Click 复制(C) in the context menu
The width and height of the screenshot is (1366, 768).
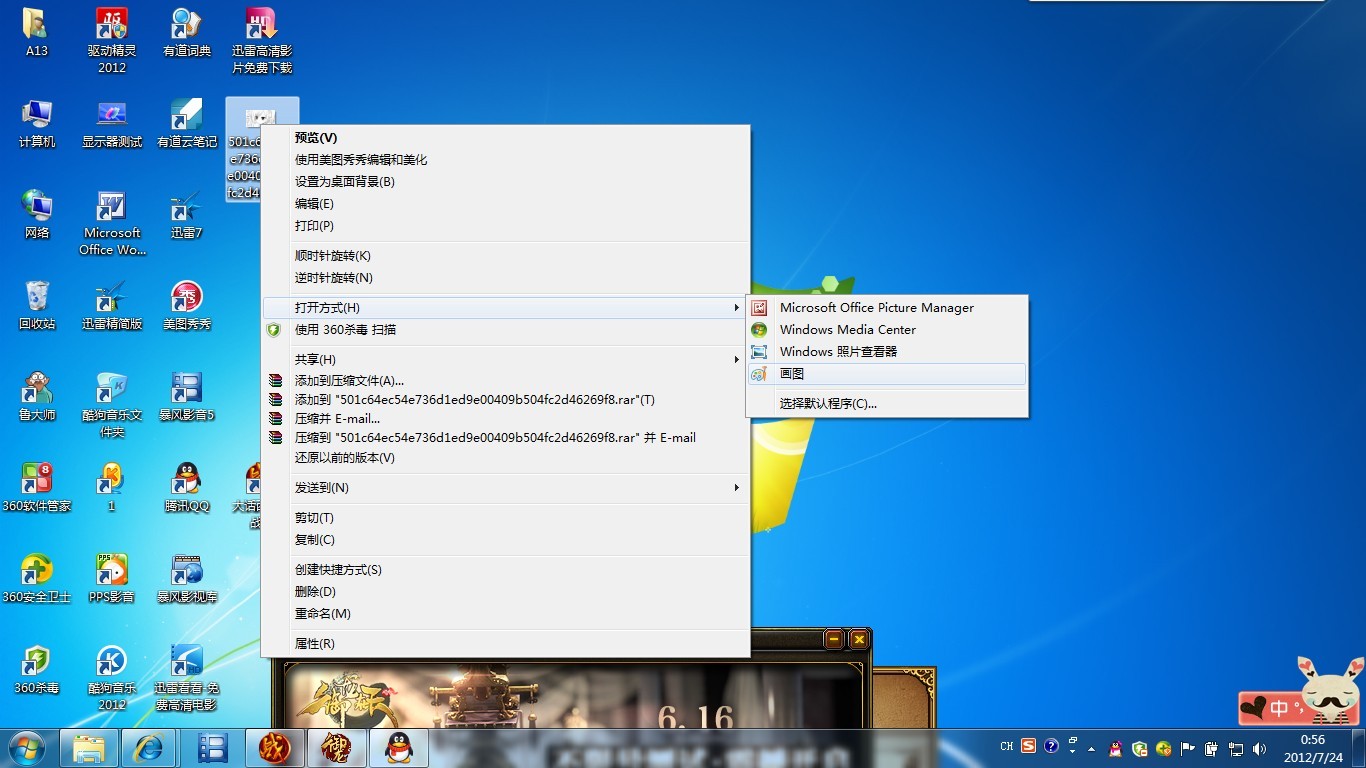click(505, 539)
